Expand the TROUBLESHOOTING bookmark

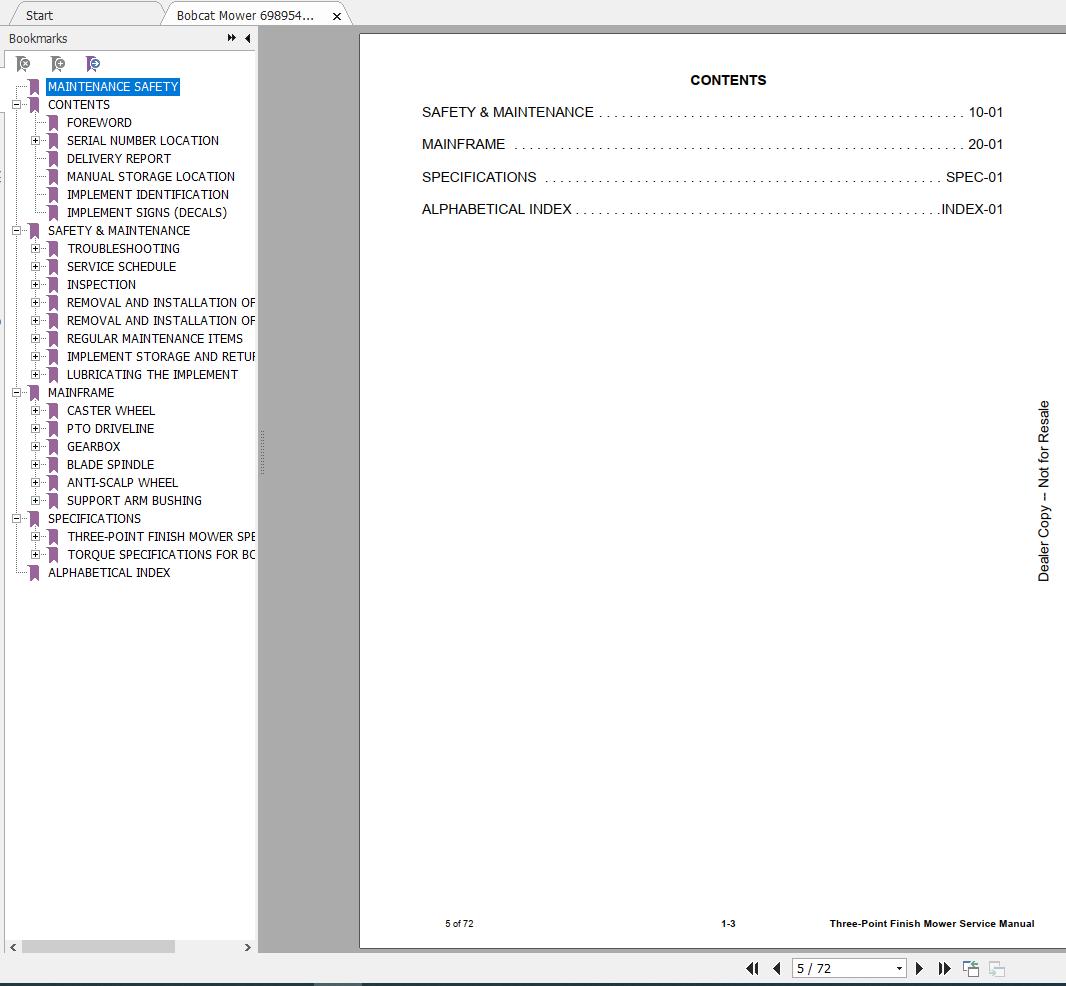(x=35, y=249)
